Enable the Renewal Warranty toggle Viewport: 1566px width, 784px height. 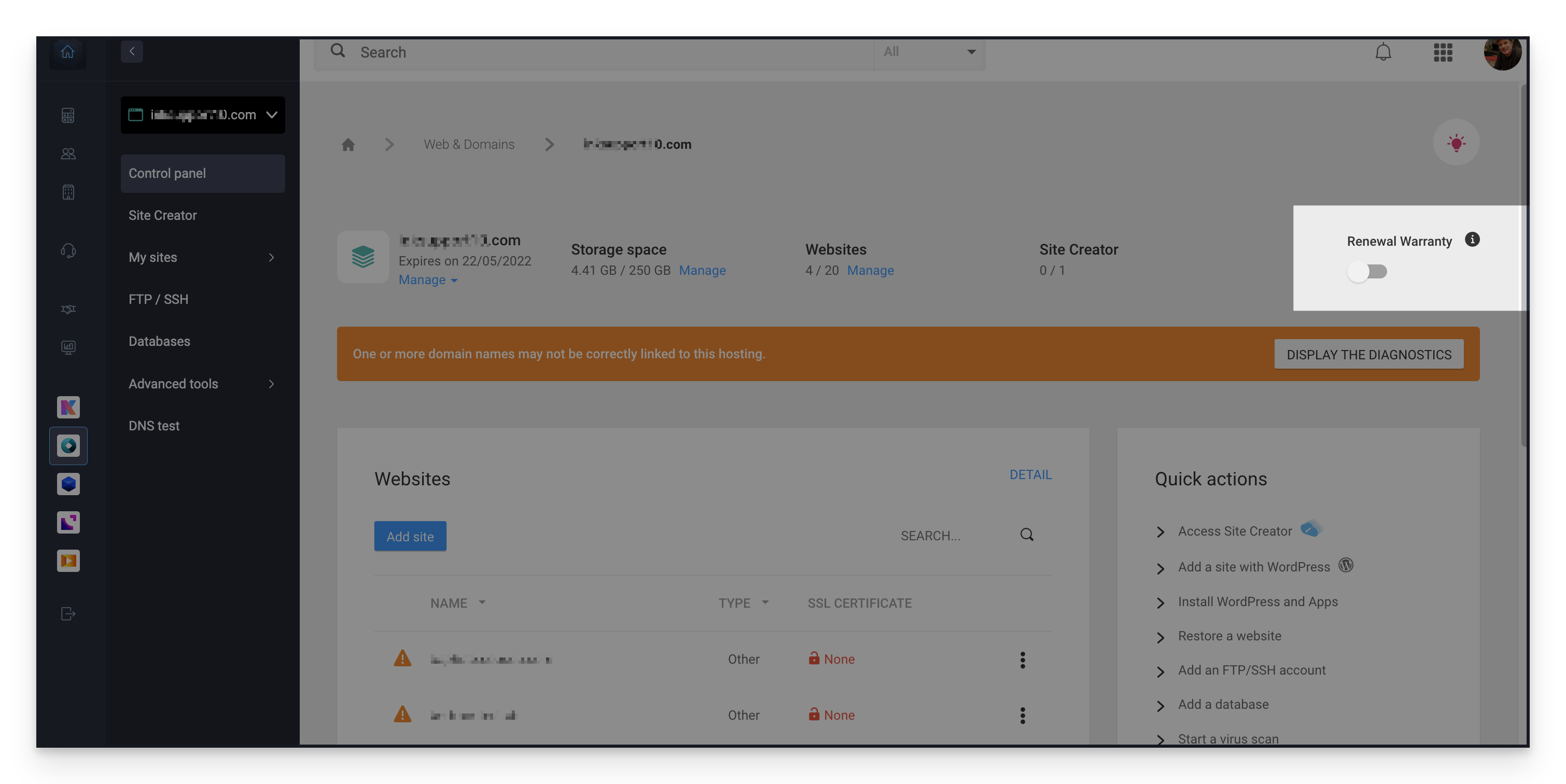pyautogui.click(x=1367, y=272)
